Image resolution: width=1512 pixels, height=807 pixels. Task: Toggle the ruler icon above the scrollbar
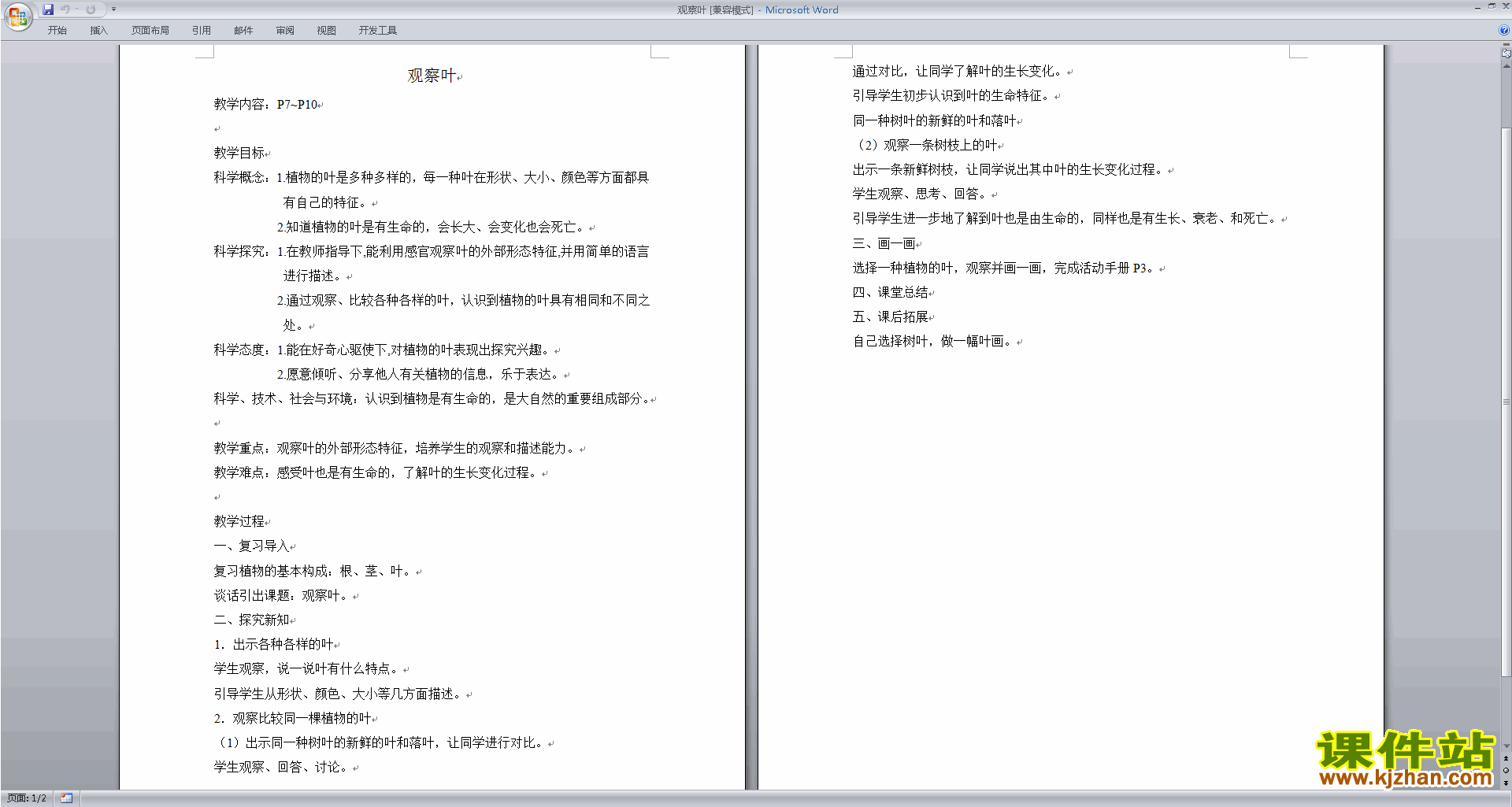(1506, 54)
